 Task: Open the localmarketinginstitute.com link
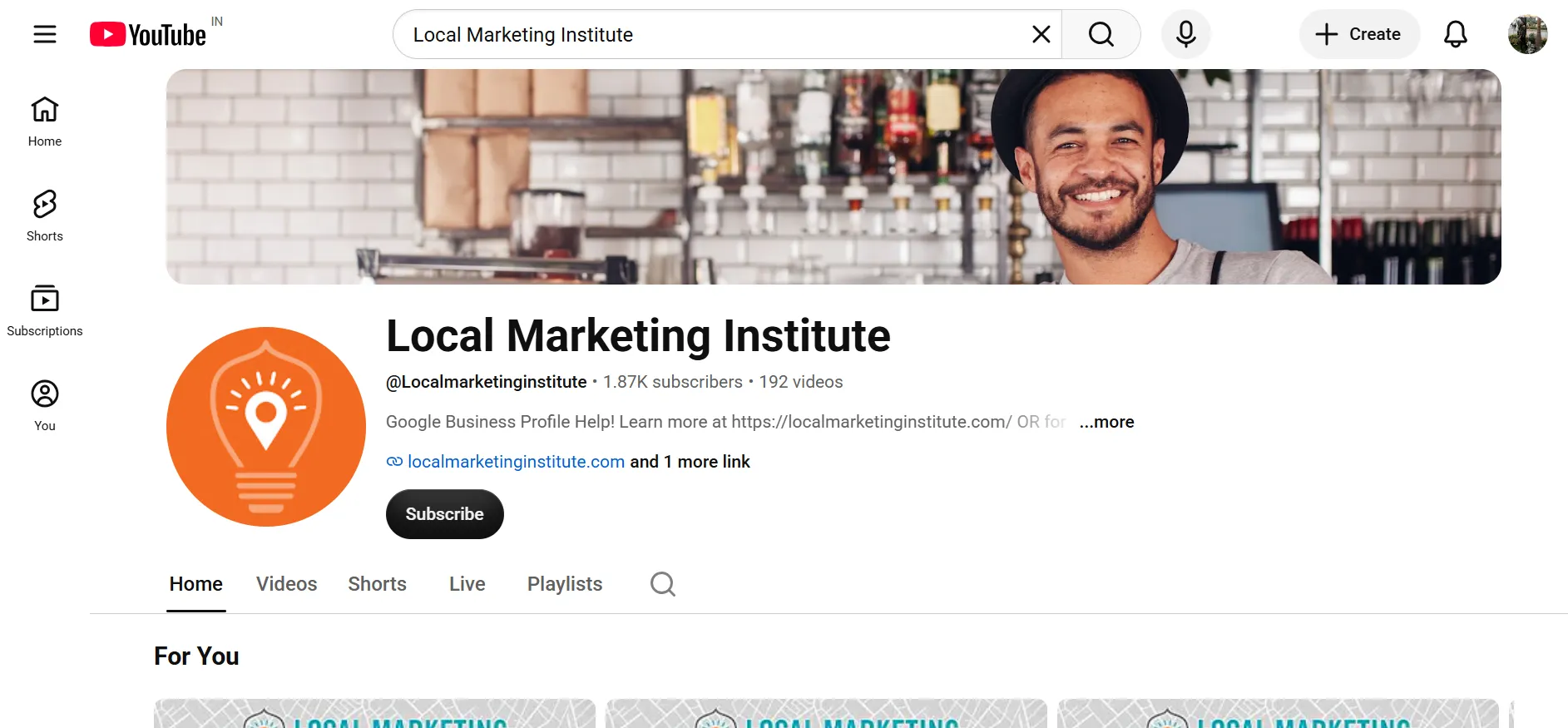516,462
